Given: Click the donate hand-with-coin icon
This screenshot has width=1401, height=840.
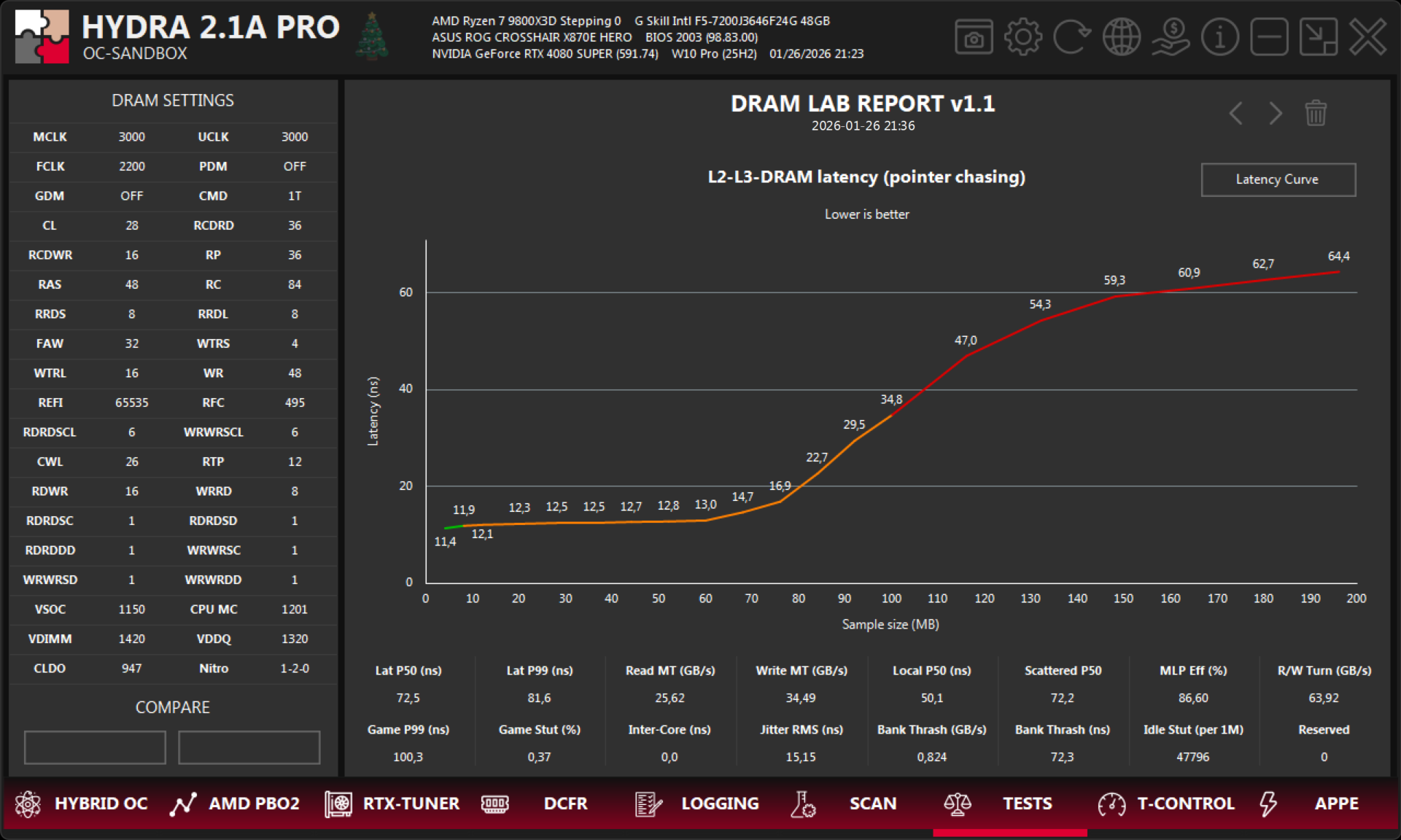Looking at the screenshot, I should tap(1171, 37).
